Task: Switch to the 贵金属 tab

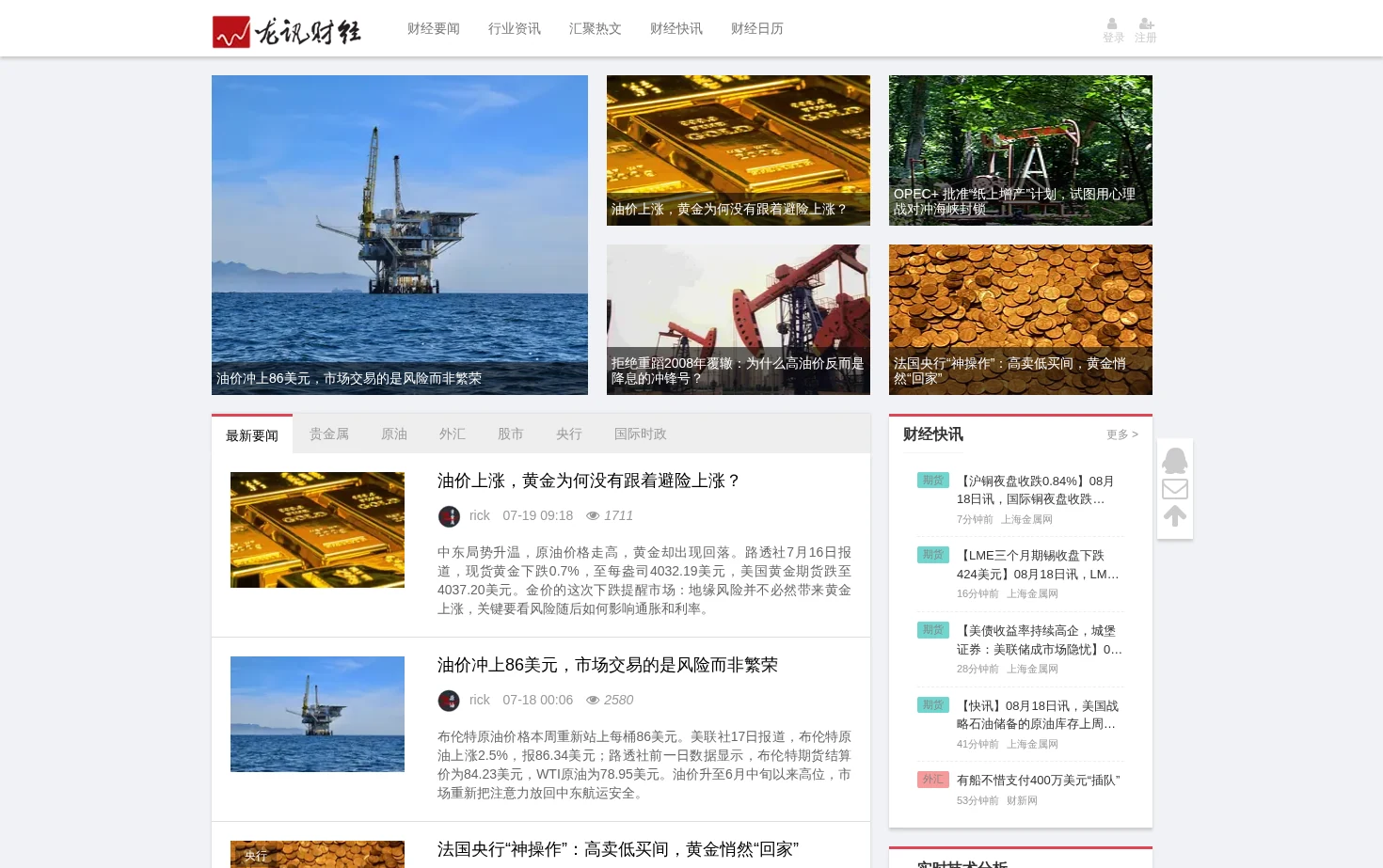Action: pos(329,434)
